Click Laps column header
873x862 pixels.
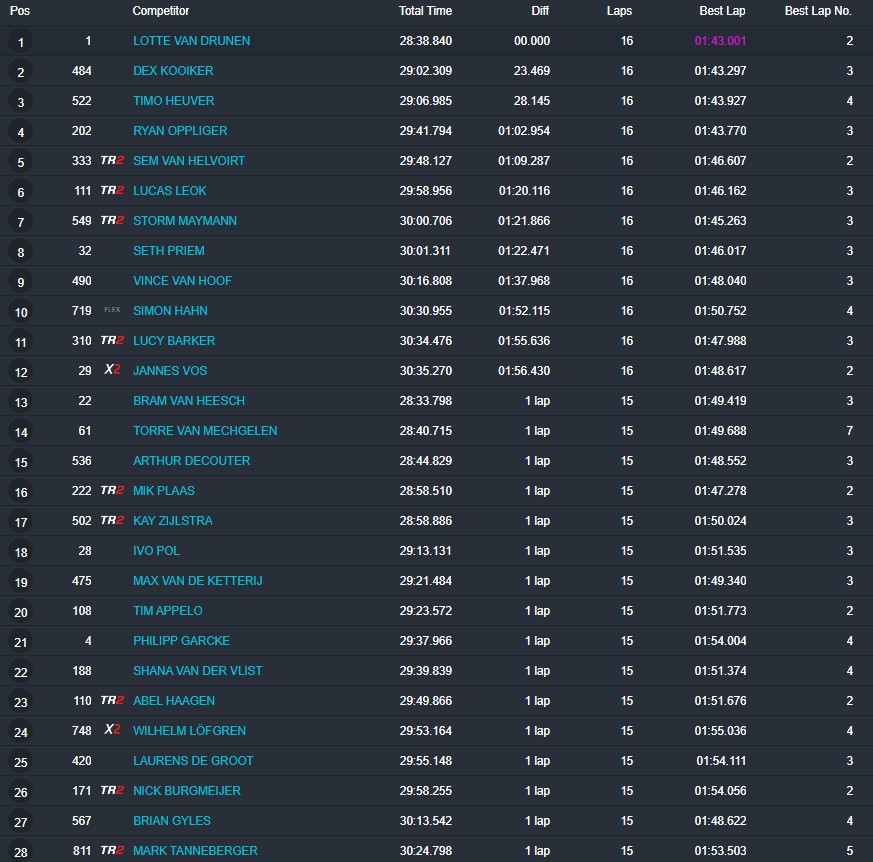point(619,11)
